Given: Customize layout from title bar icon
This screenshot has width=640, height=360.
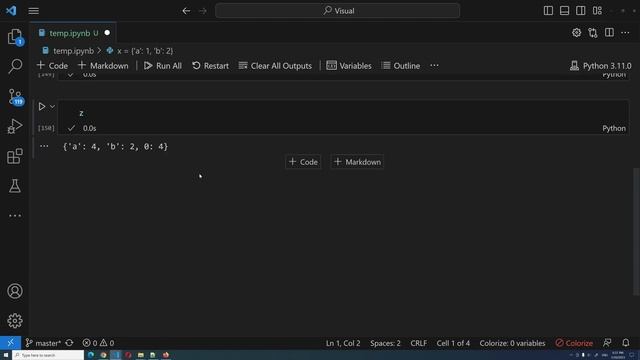Looking at the screenshot, I should (597, 11).
